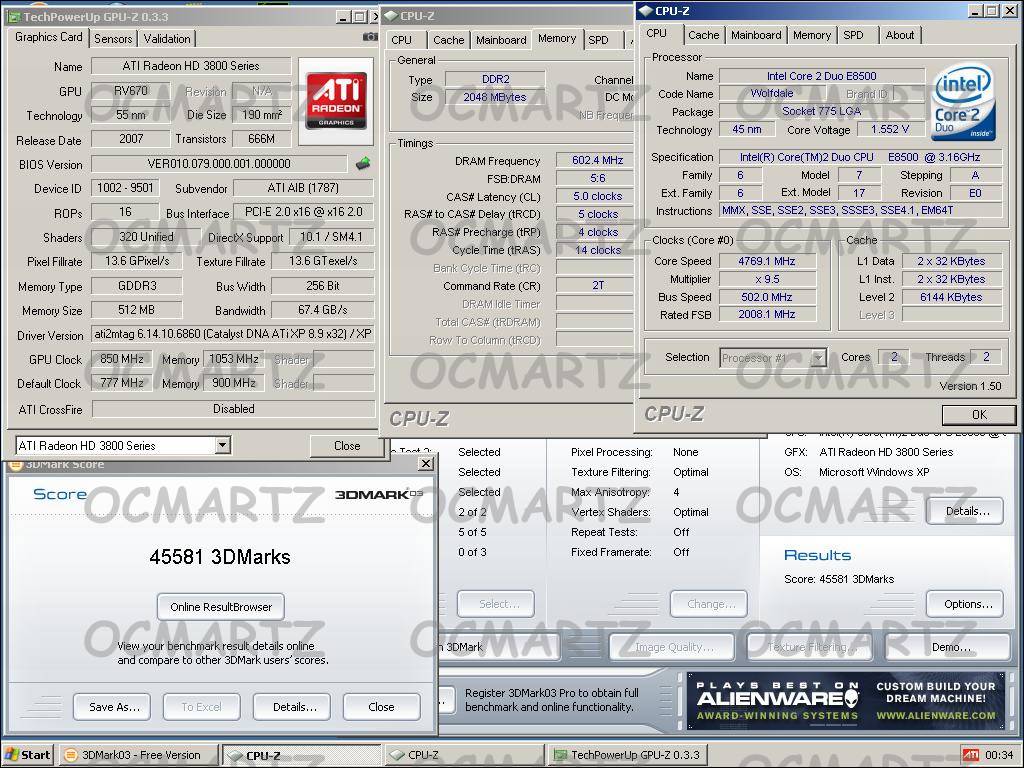Click the Windows Start button
1024x768 pixels.
pos(27,755)
